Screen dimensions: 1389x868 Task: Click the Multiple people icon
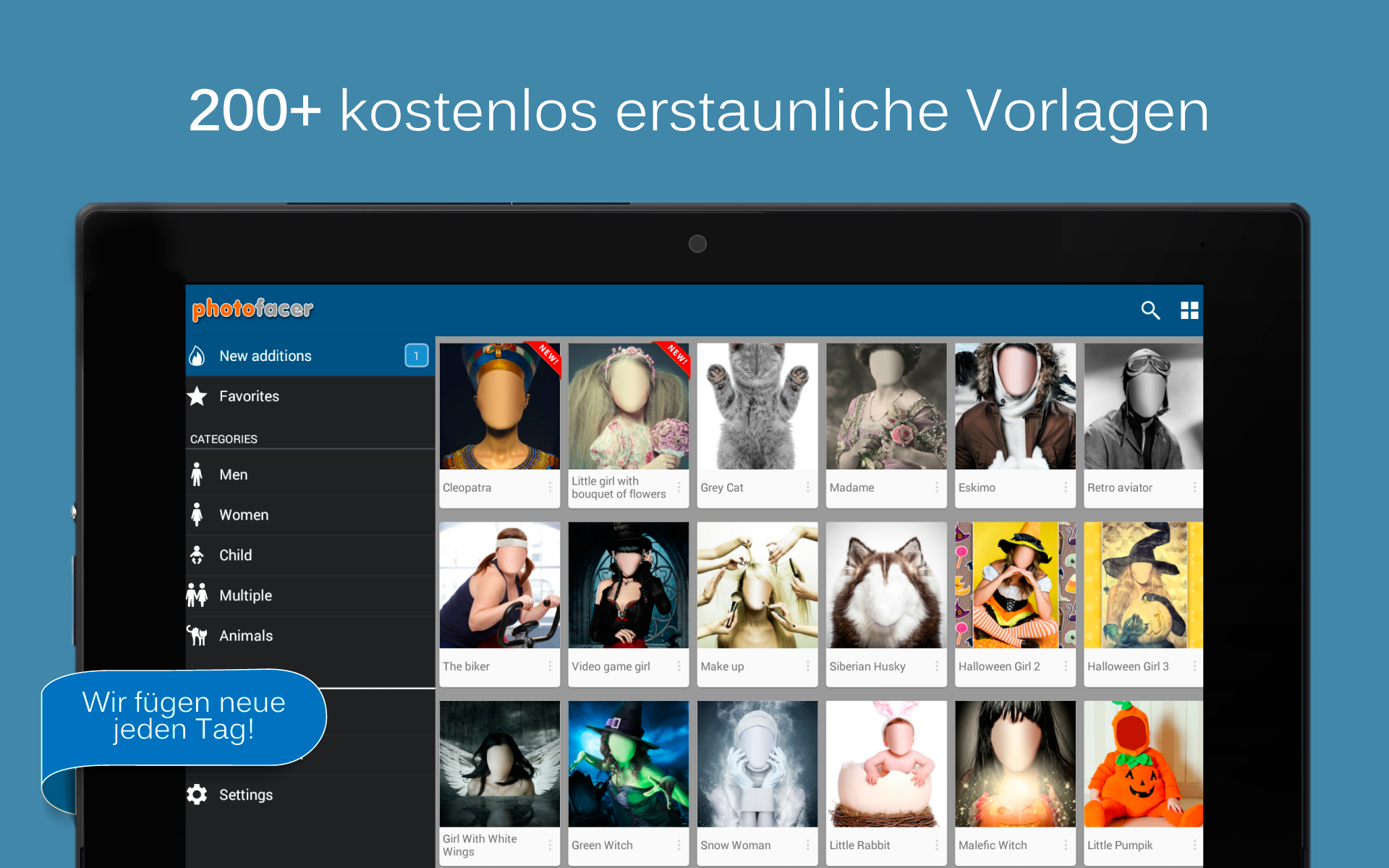coord(197,595)
